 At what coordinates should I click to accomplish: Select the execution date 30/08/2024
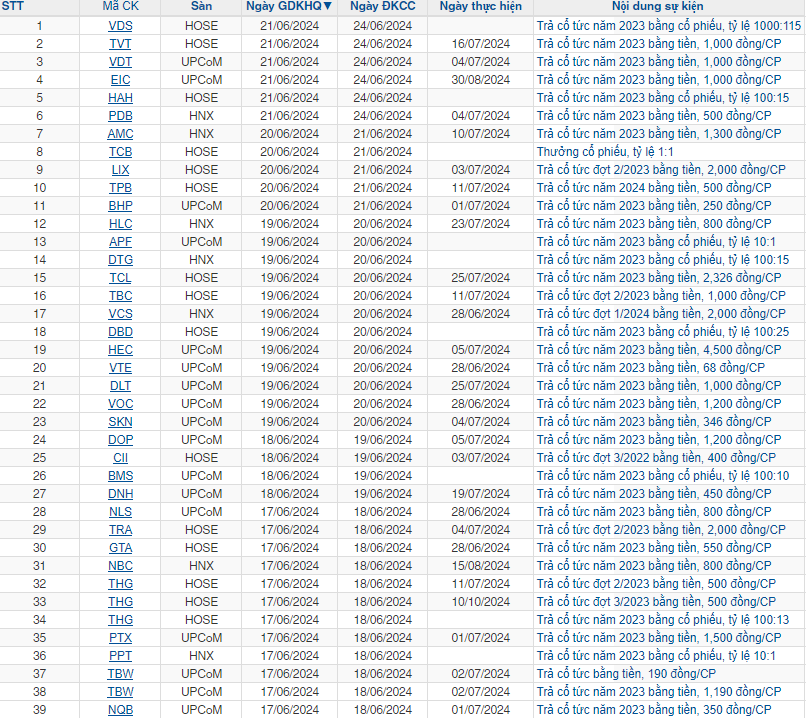click(x=481, y=80)
